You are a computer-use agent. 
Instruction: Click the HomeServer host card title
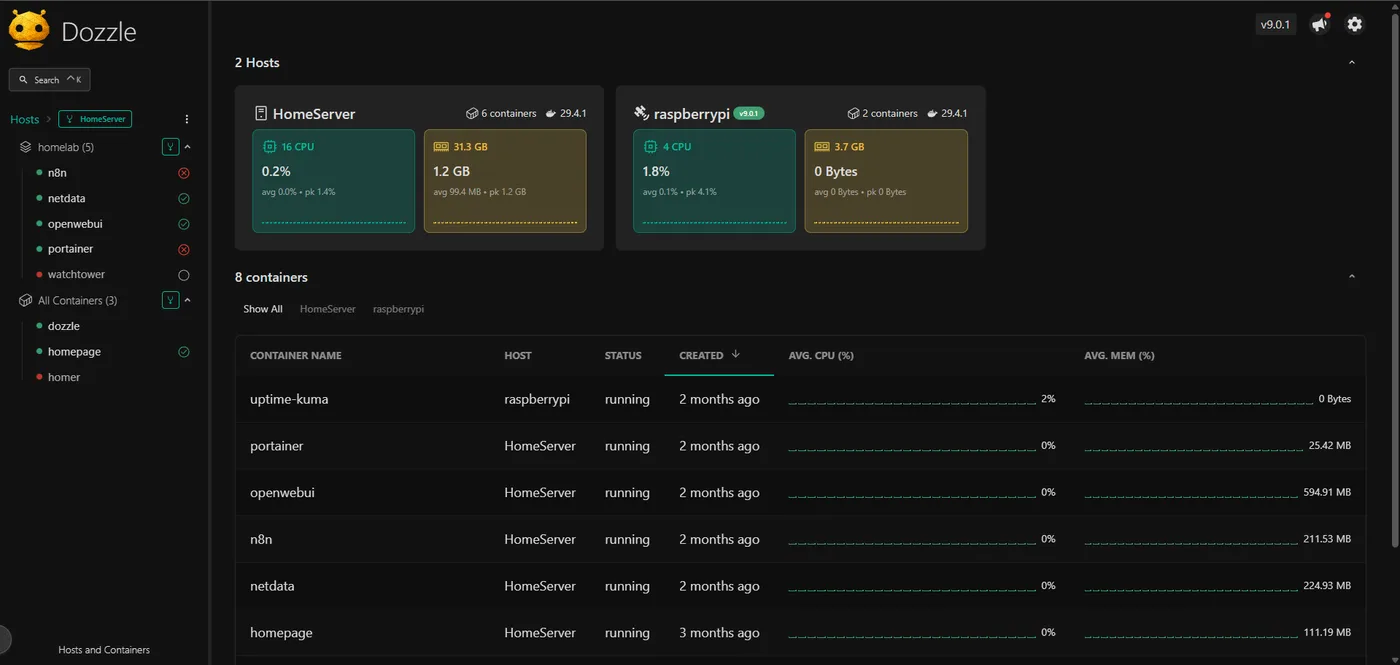(x=314, y=114)
